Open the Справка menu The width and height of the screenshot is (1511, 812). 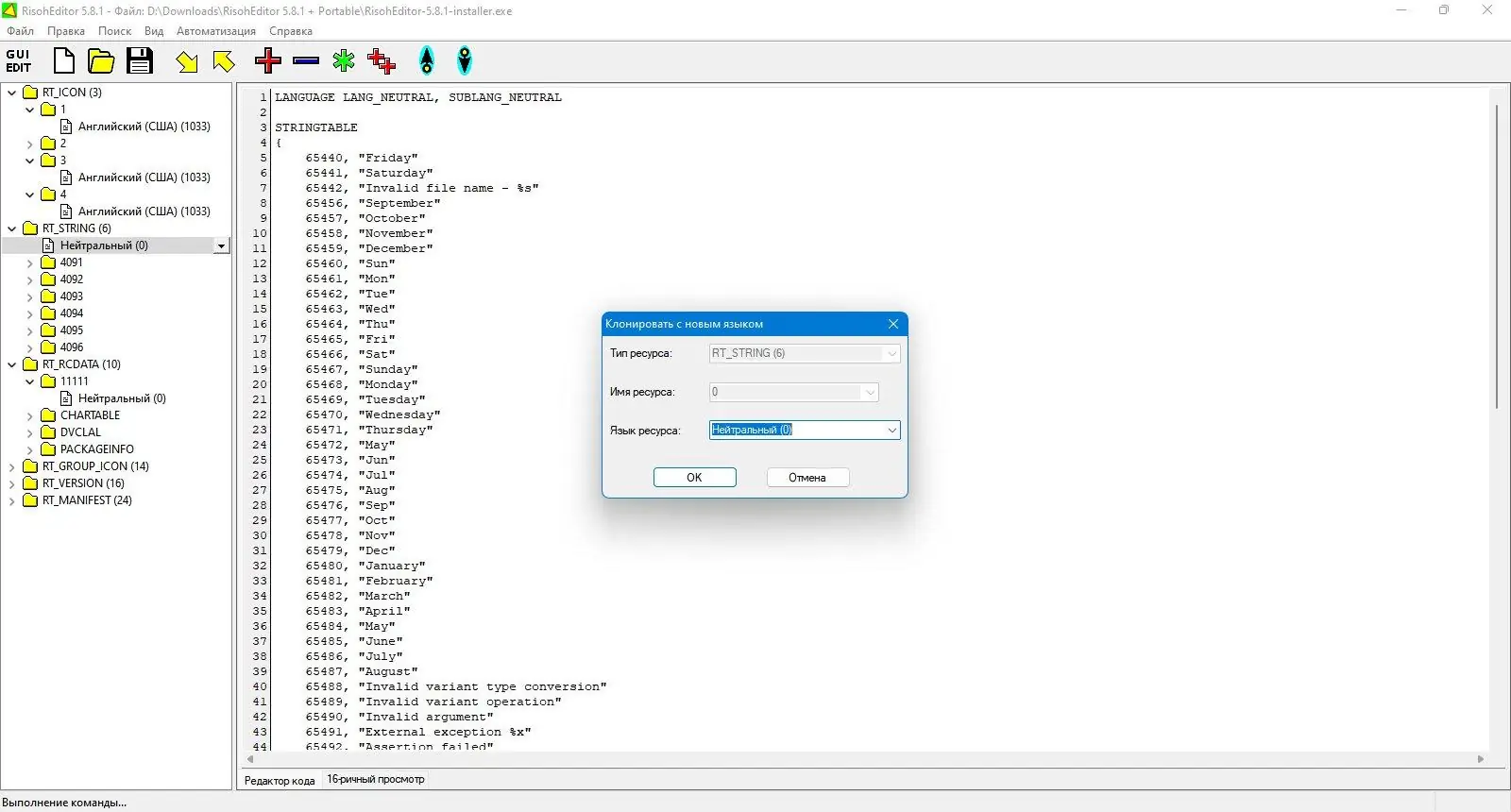(291, 31)
